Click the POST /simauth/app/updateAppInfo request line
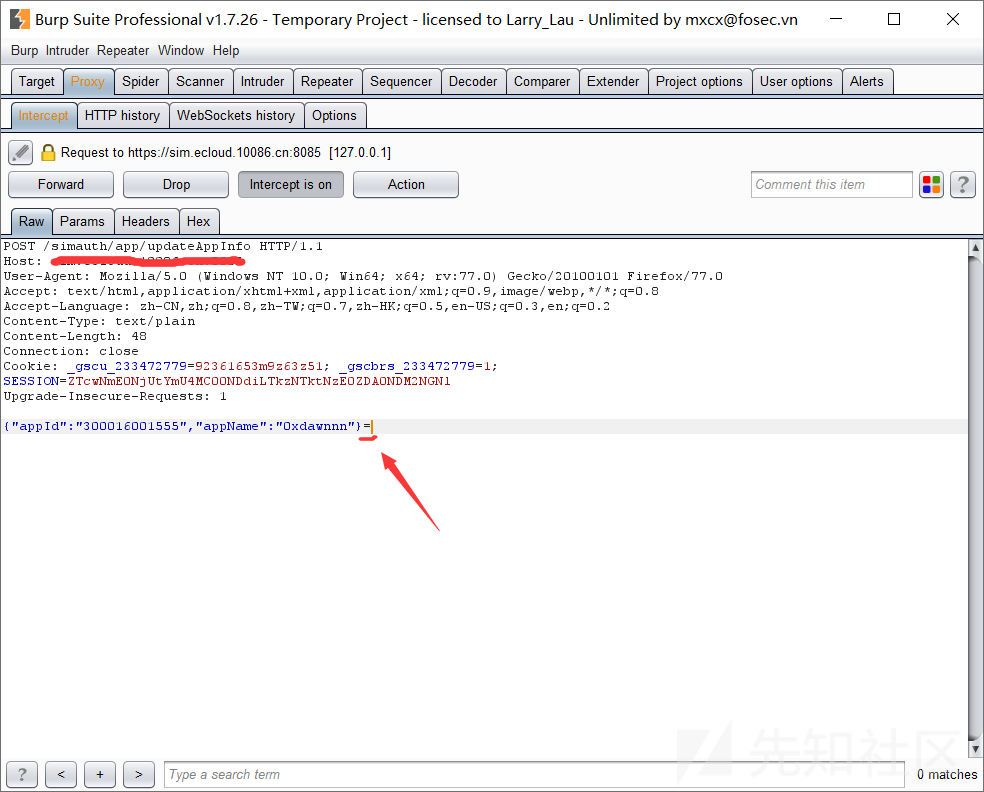 click(163, 246)
